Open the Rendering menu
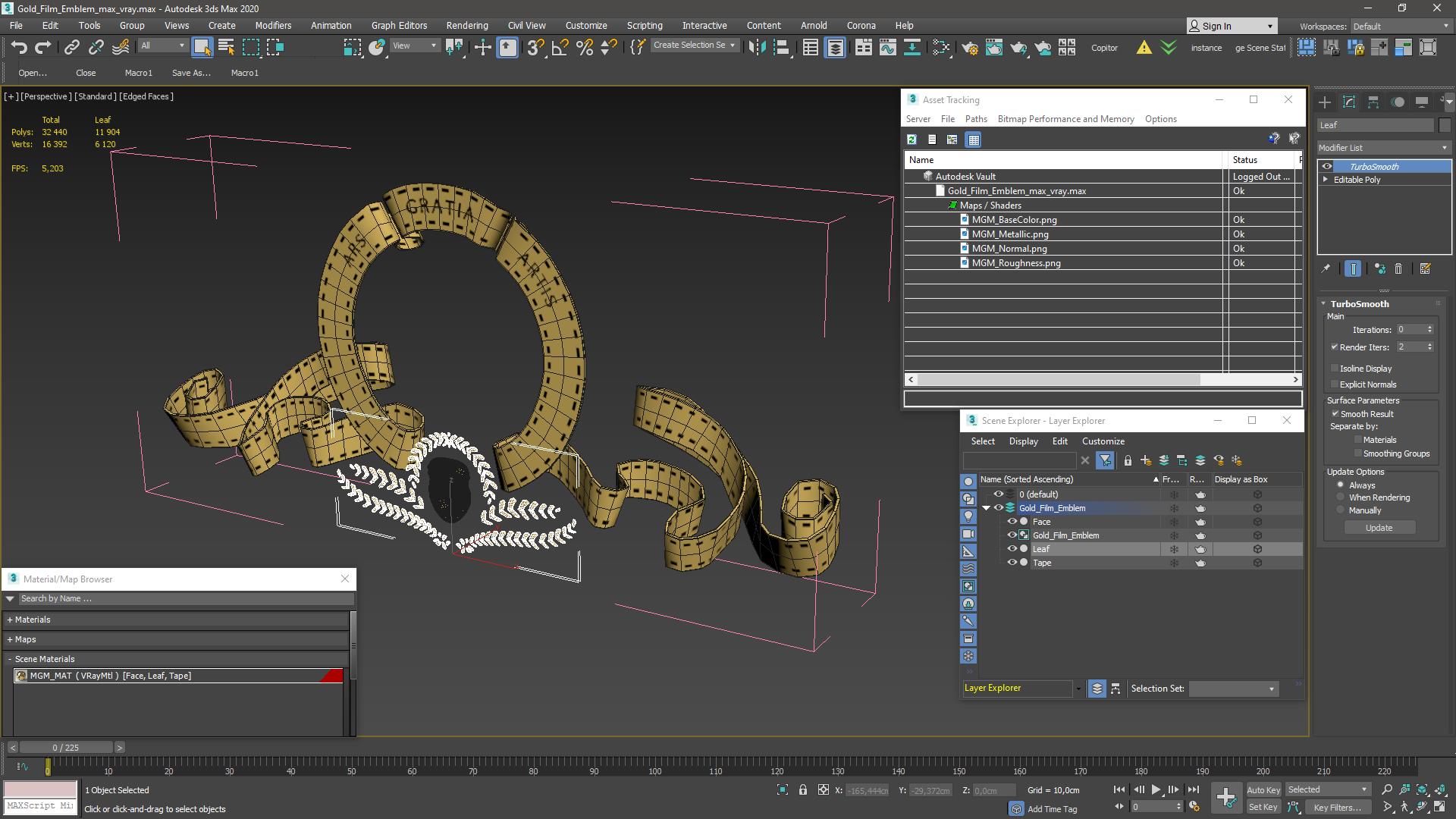 (466, 25)
